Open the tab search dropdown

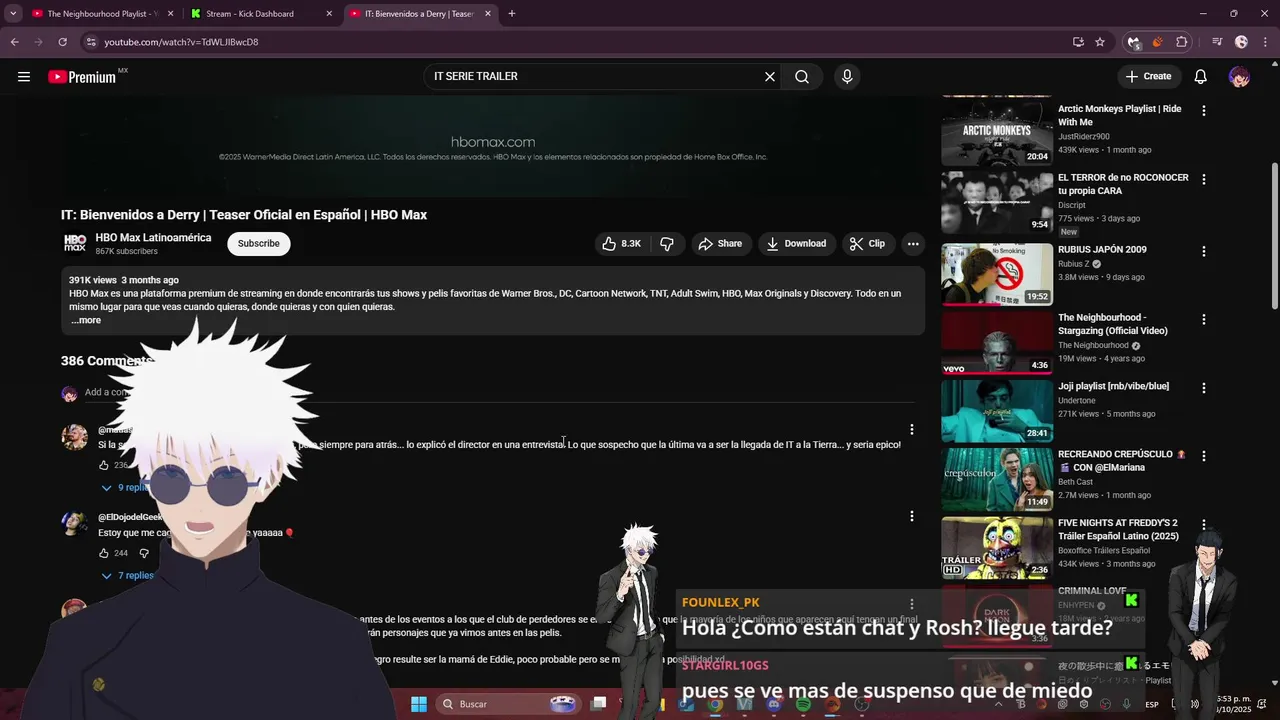point(13,14)
